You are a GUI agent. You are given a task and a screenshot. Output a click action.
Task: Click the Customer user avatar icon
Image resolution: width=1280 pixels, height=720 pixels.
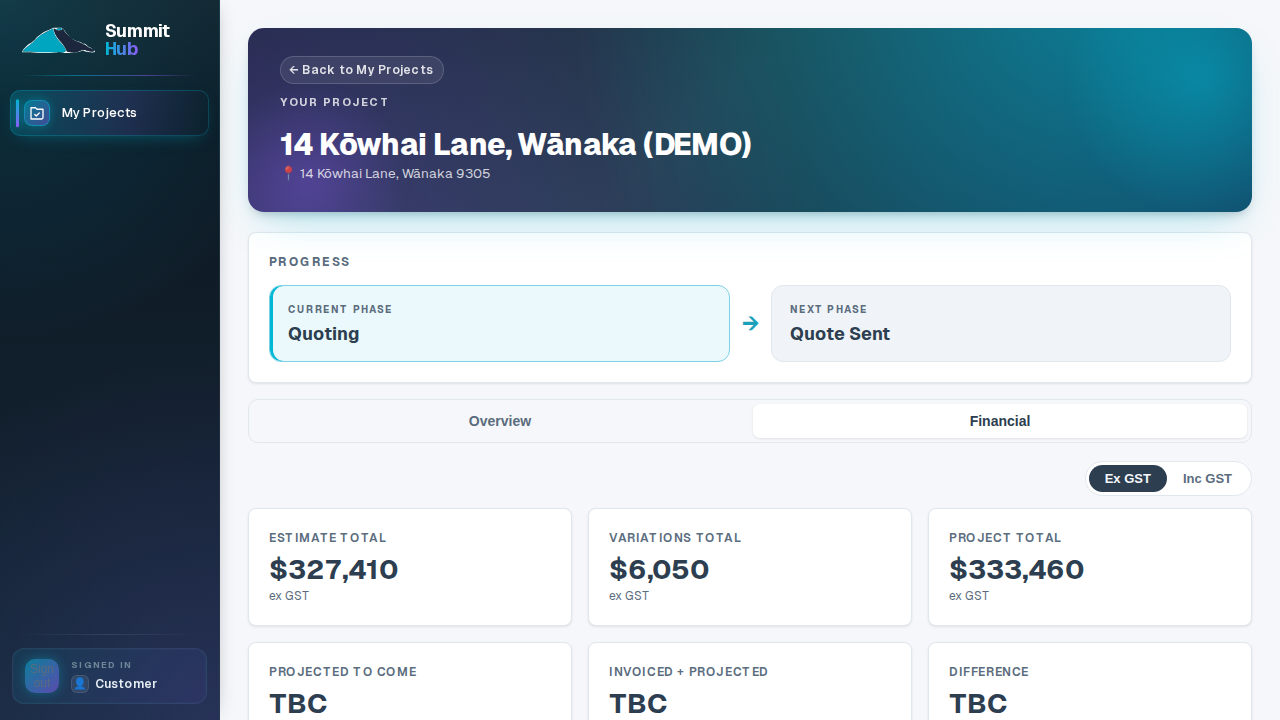pos(80,684)
